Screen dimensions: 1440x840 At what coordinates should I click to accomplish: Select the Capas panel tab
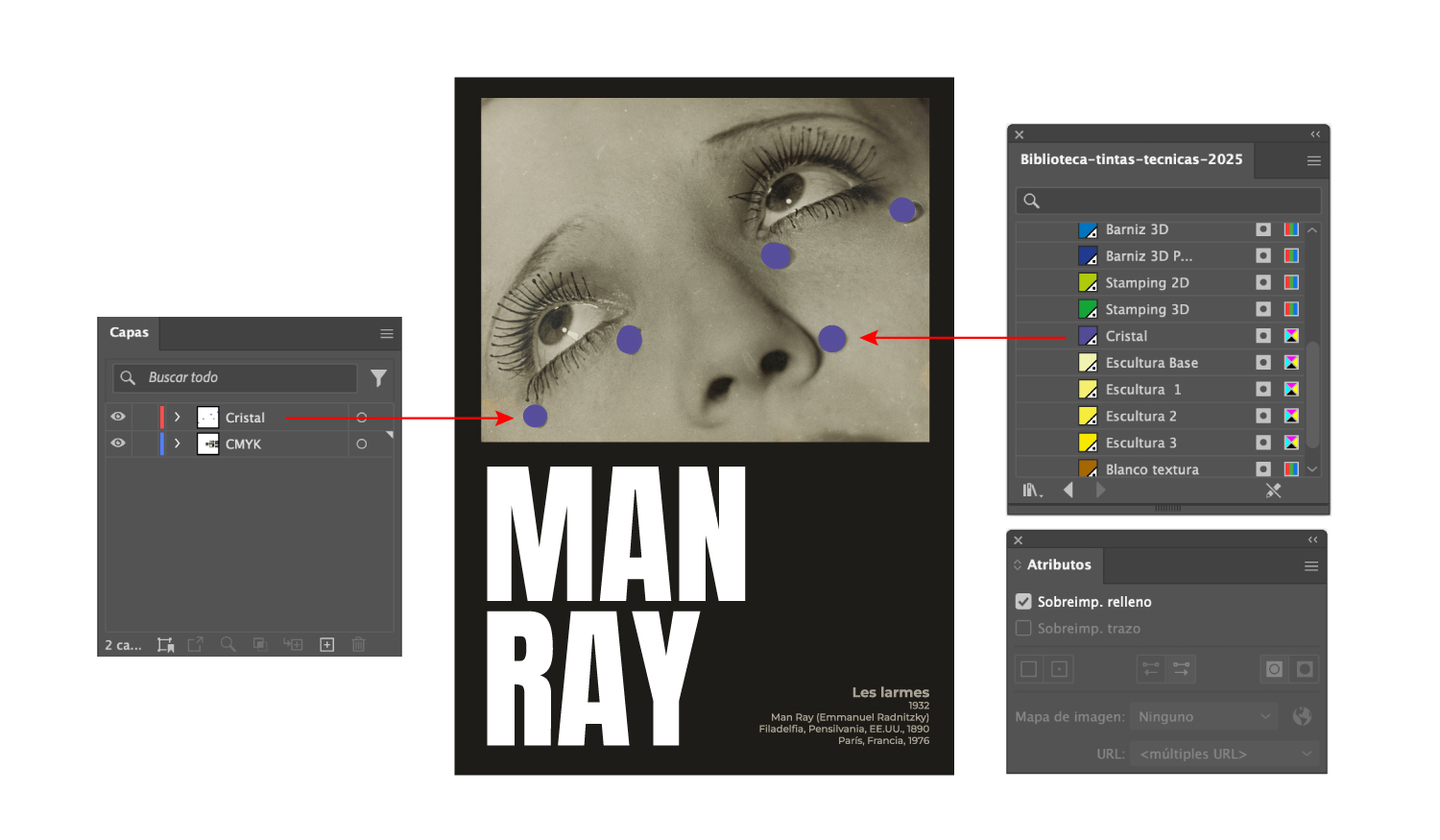tap(129, 333)
